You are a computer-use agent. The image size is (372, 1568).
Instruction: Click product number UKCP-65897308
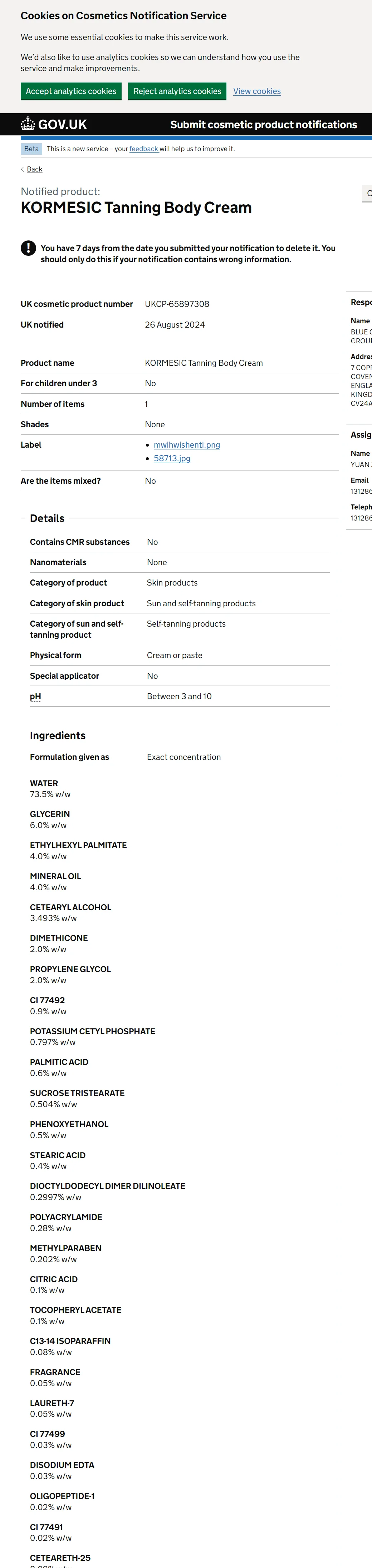[x=177, y=304]
